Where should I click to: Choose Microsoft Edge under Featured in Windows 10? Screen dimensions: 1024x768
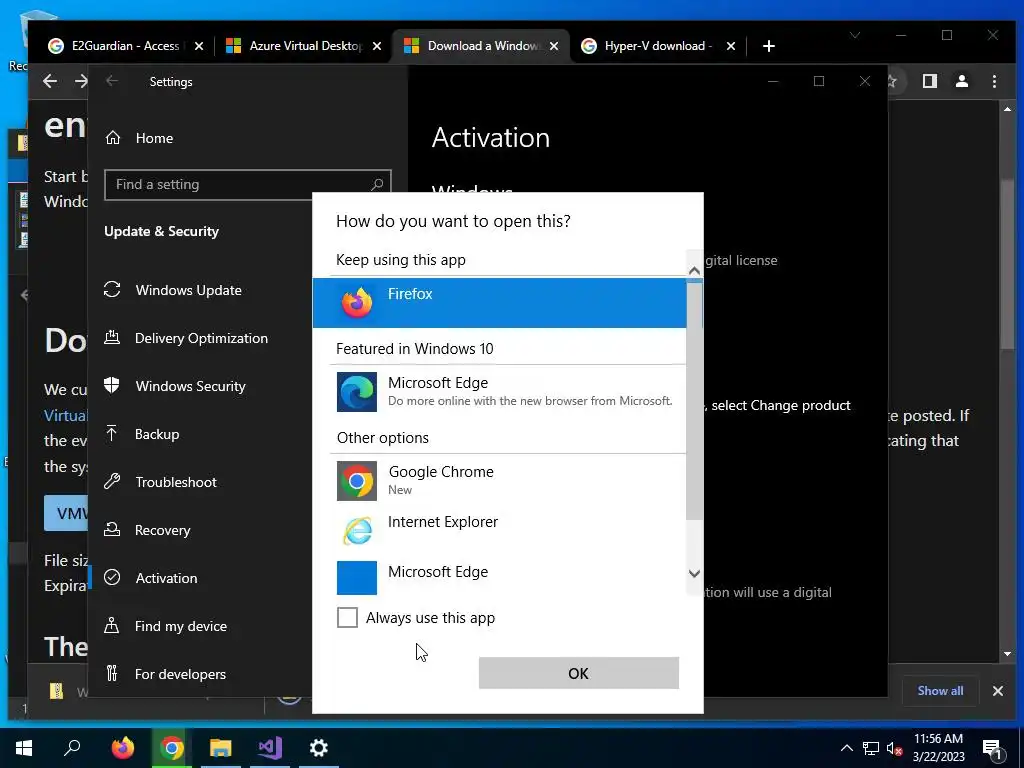pos(508,392)
